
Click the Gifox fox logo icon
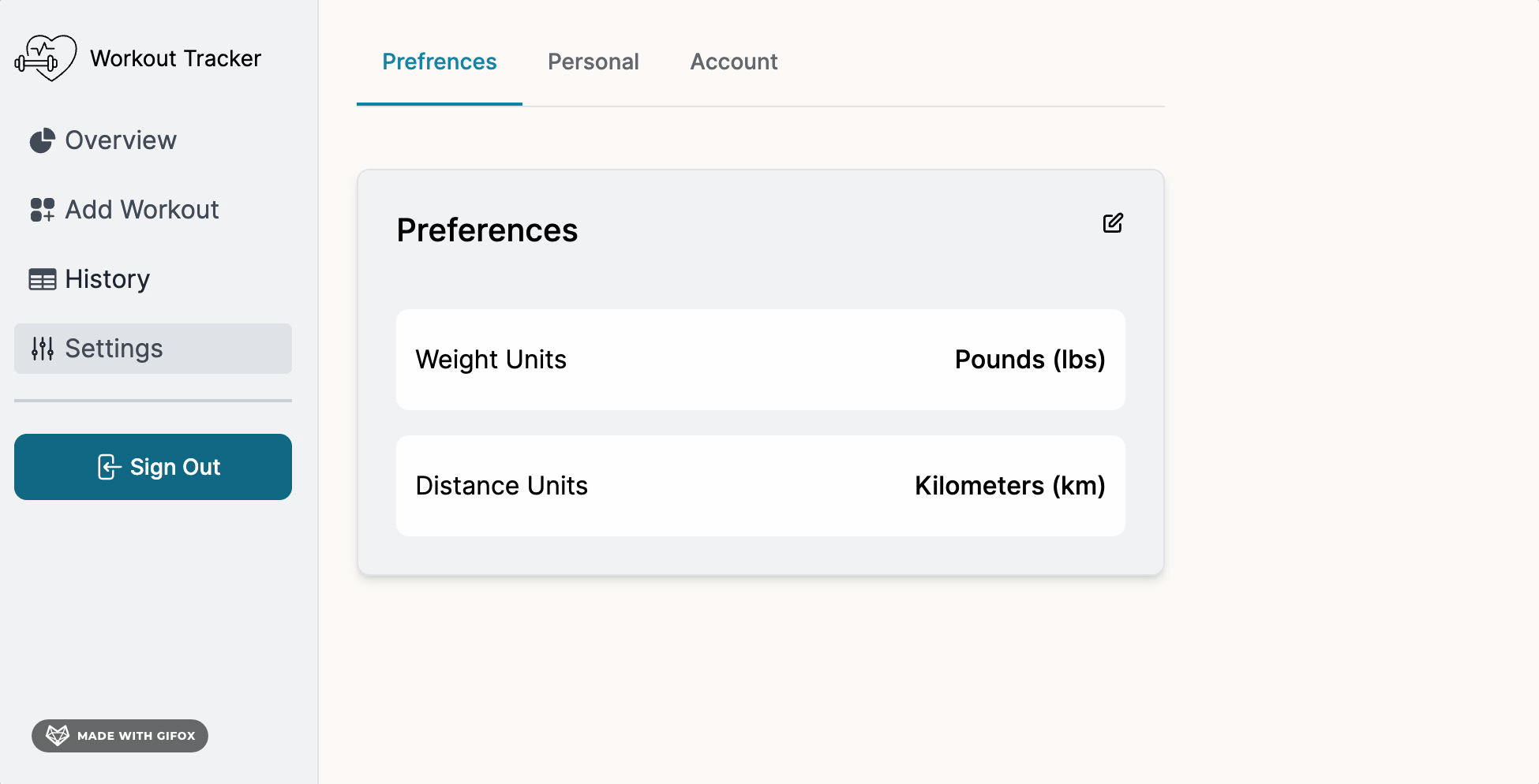[58, 736]
